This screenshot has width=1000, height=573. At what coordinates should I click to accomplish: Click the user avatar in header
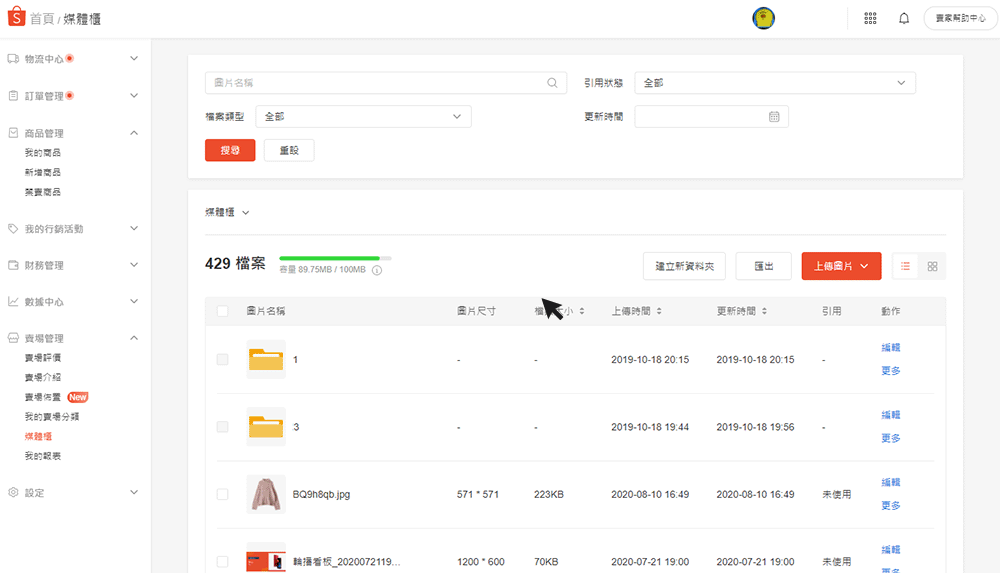(x=763, y=18)
